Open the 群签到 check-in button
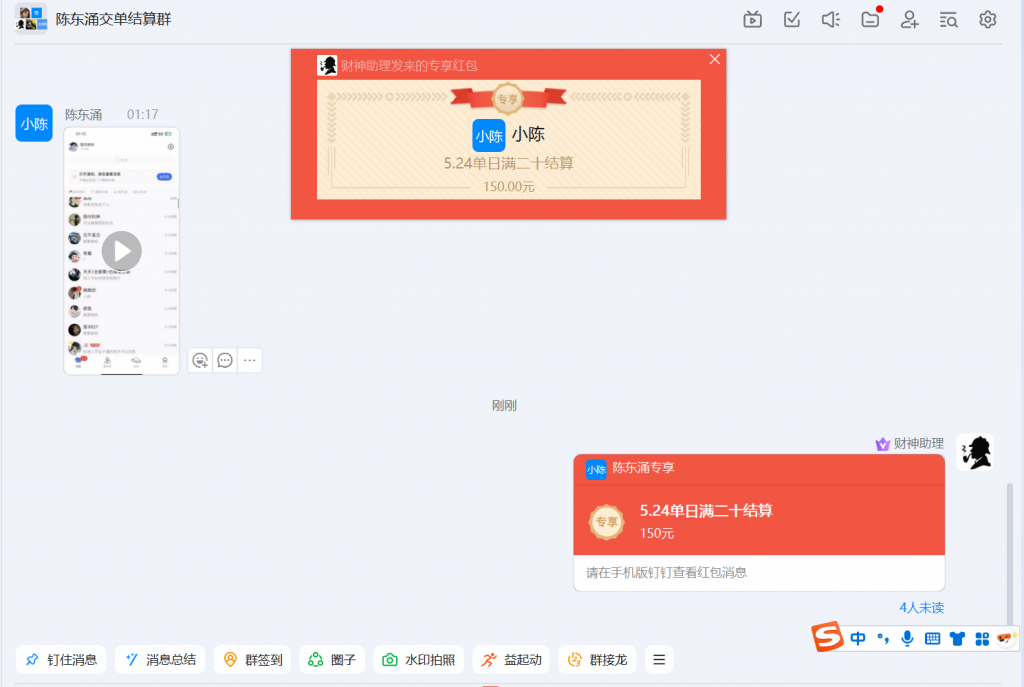This screenshot has width=1024, height=687. point(253,660)
